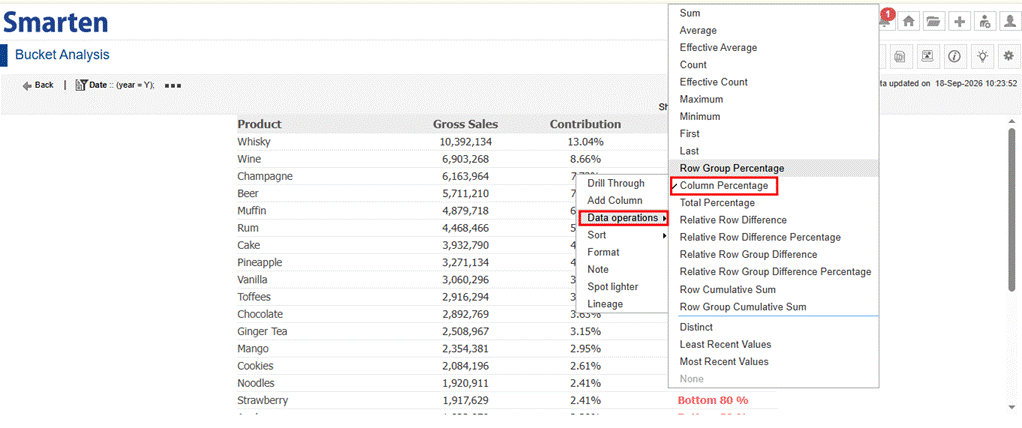
Task: Click the presentation image icon
Action: click(927, 57)
